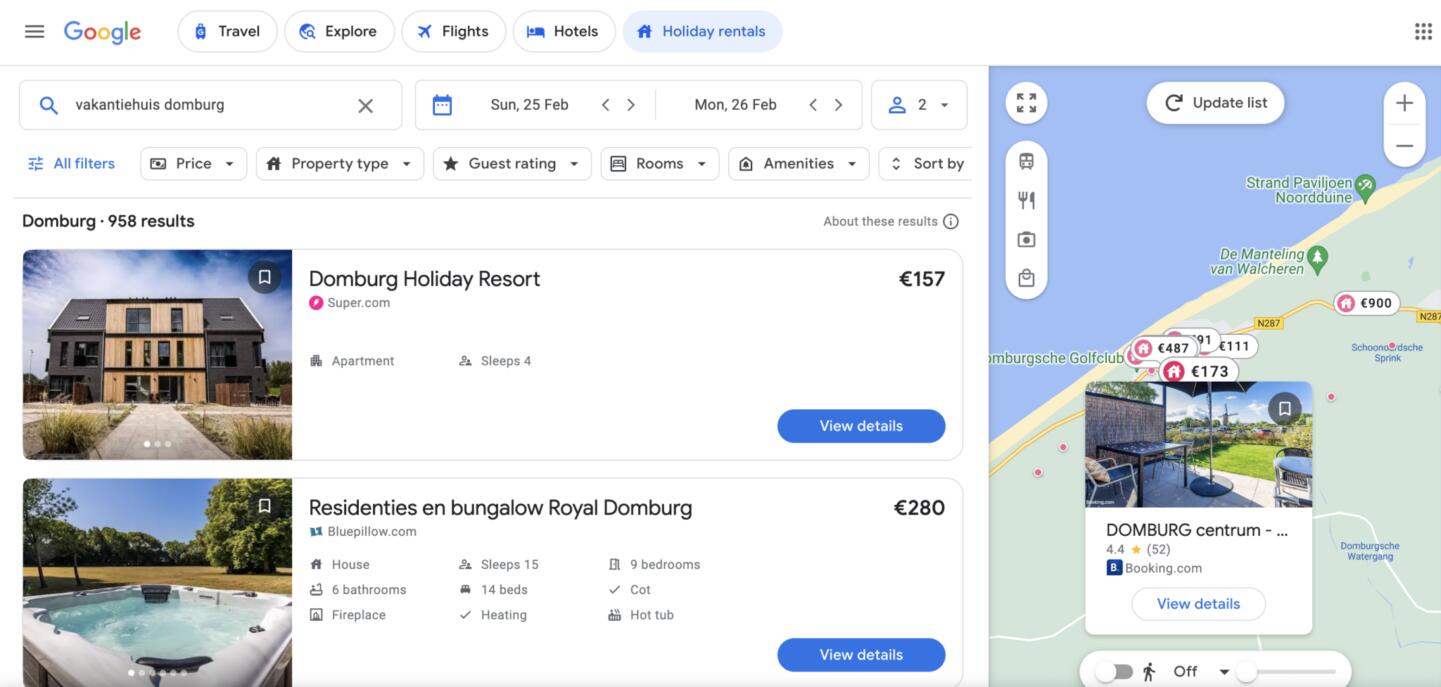This screenshot has width=1441, height=687.
Task: Open the Google apps grid
Action: (x=1423, y=31)
